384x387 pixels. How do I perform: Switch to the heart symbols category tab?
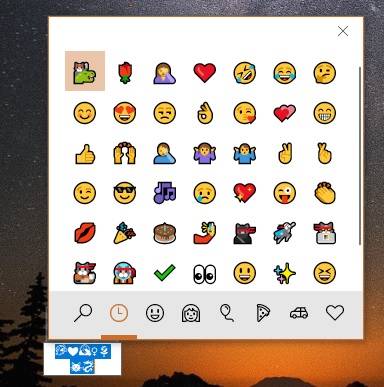pyautogui.click(x=335, y=313)
